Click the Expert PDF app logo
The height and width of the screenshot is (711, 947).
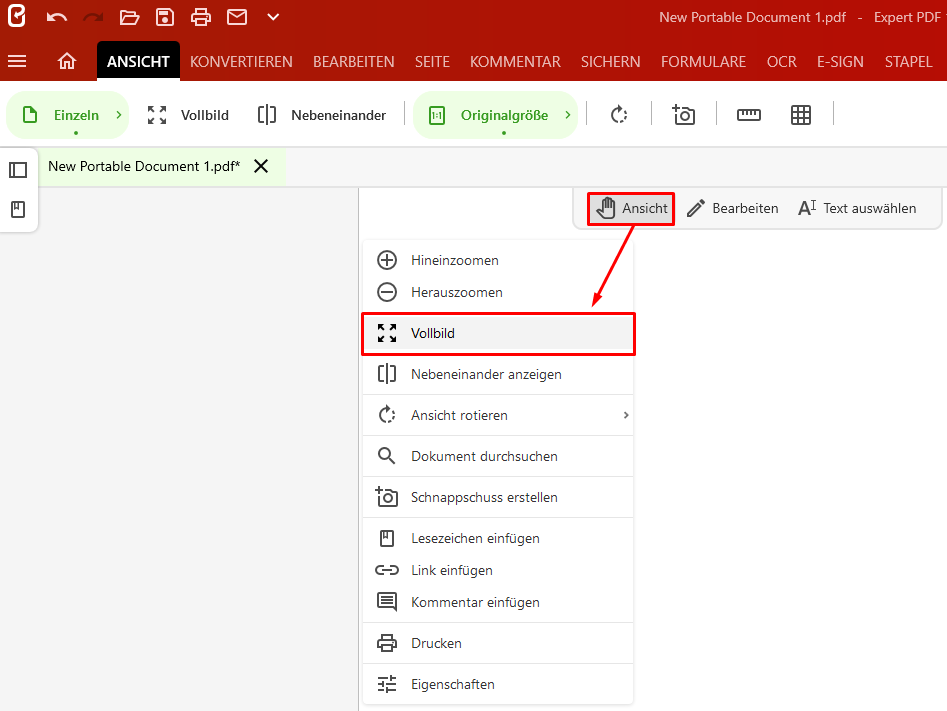click(17, 16)
